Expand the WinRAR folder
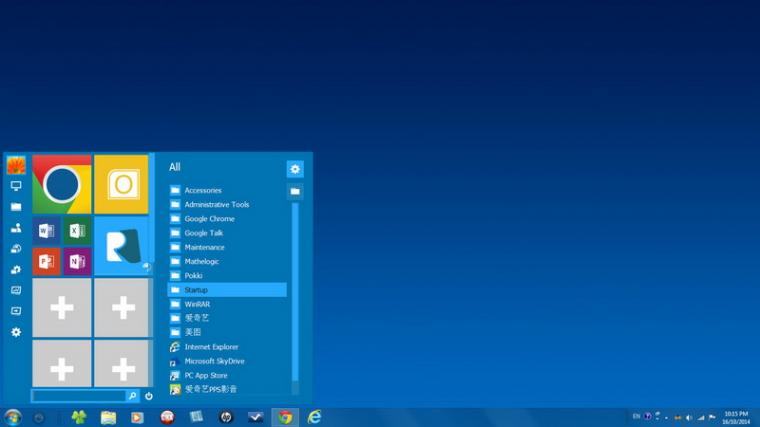Image resolution: width=760 pixels, height=427 pixels. [197, 304]
